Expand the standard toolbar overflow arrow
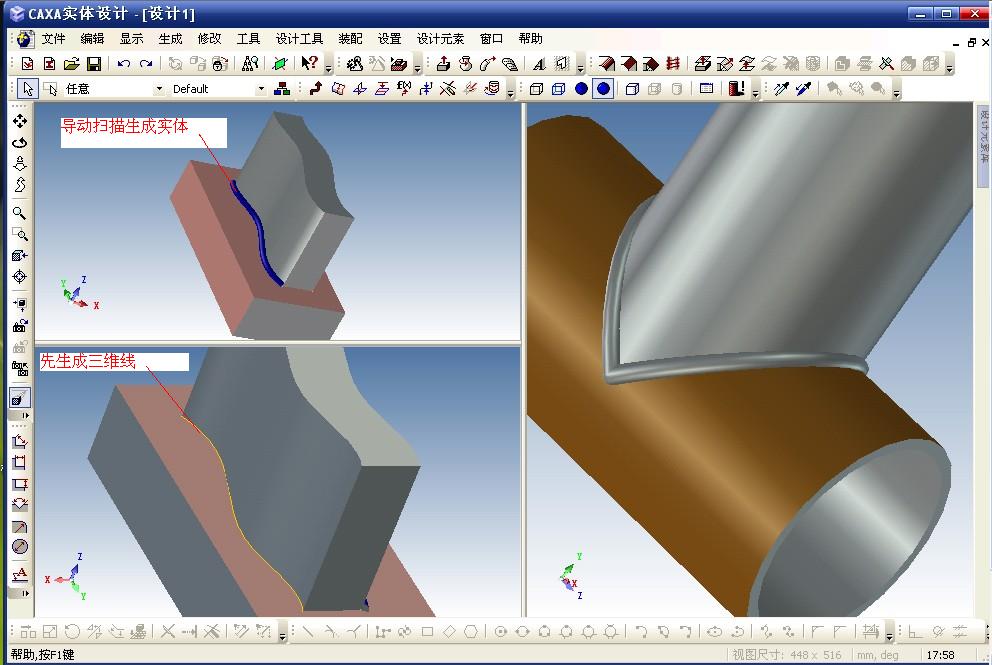Screen dimensions: 992x665 click(328, 66)
